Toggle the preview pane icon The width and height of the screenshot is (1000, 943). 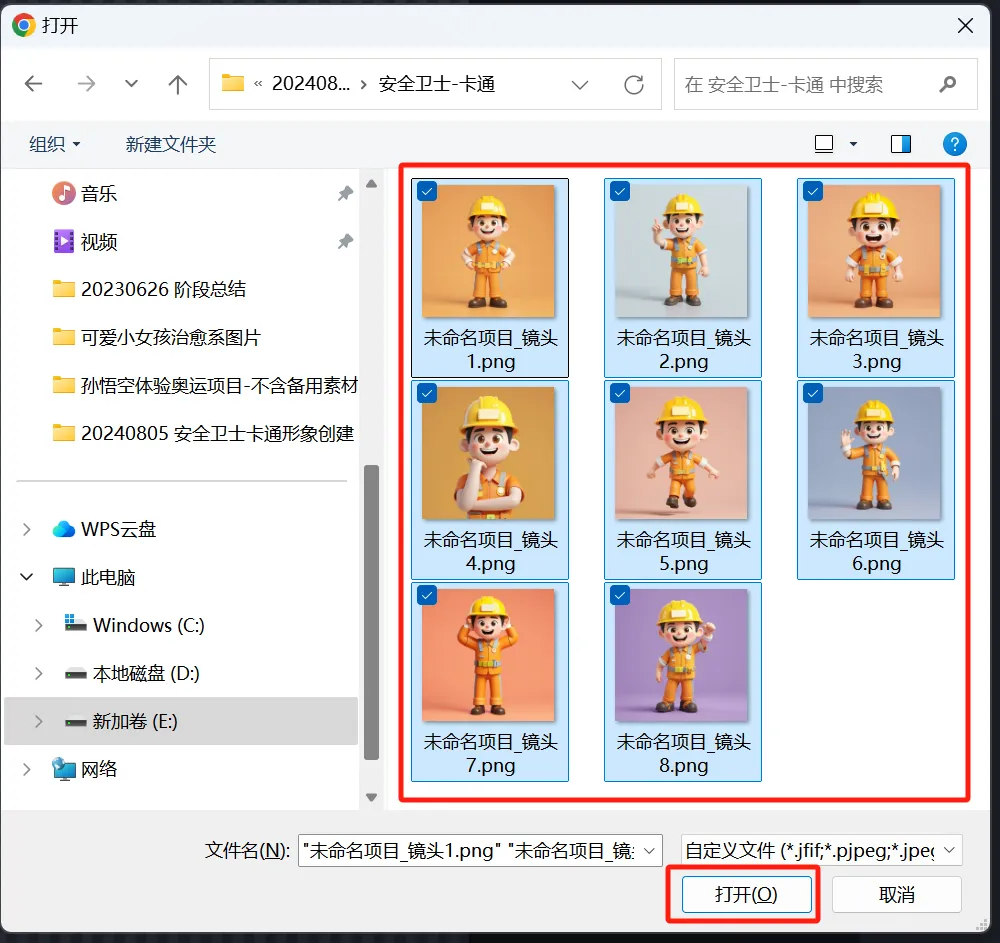point(900,144)
